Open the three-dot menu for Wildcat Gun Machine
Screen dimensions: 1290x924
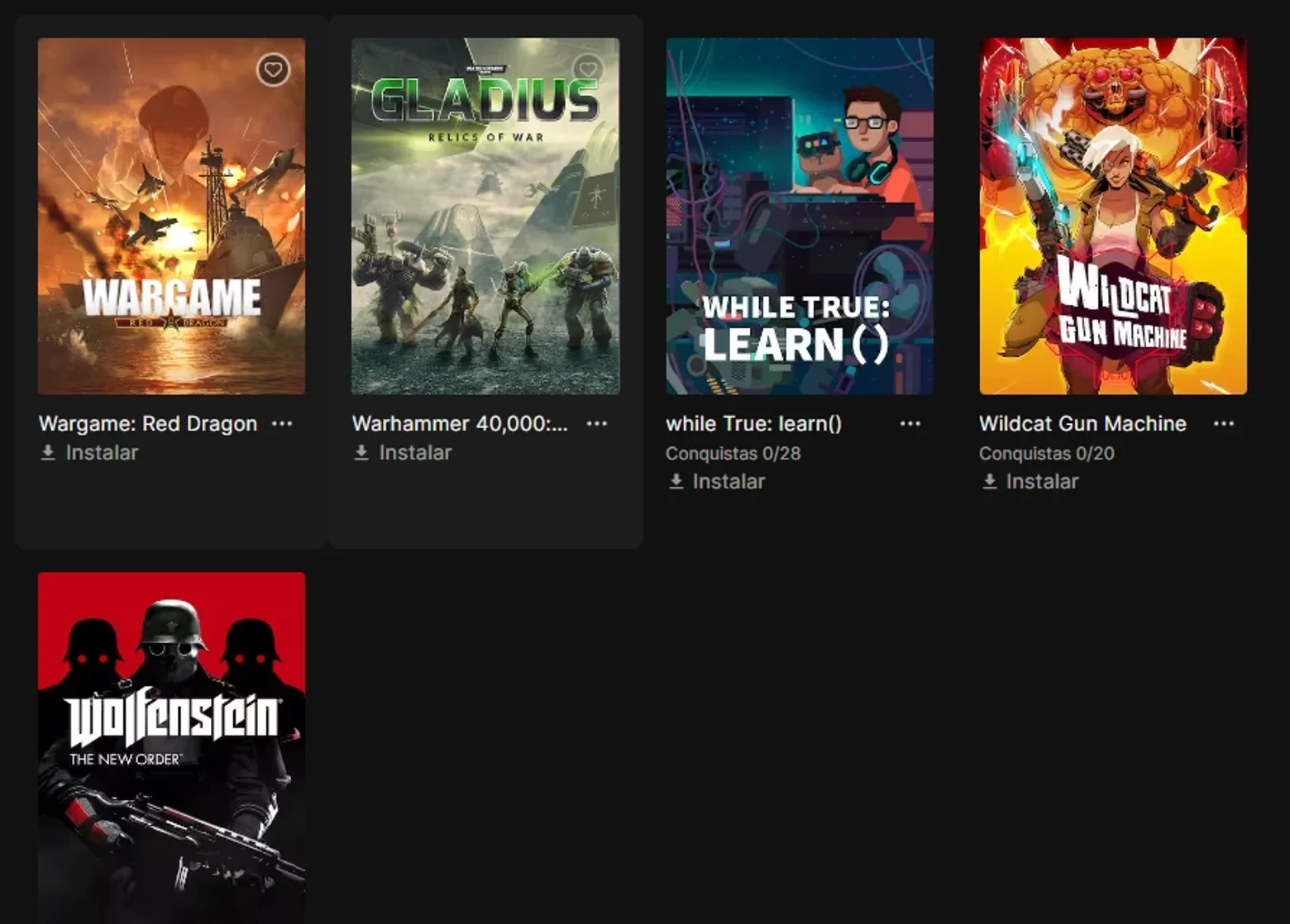[1223, 423]
